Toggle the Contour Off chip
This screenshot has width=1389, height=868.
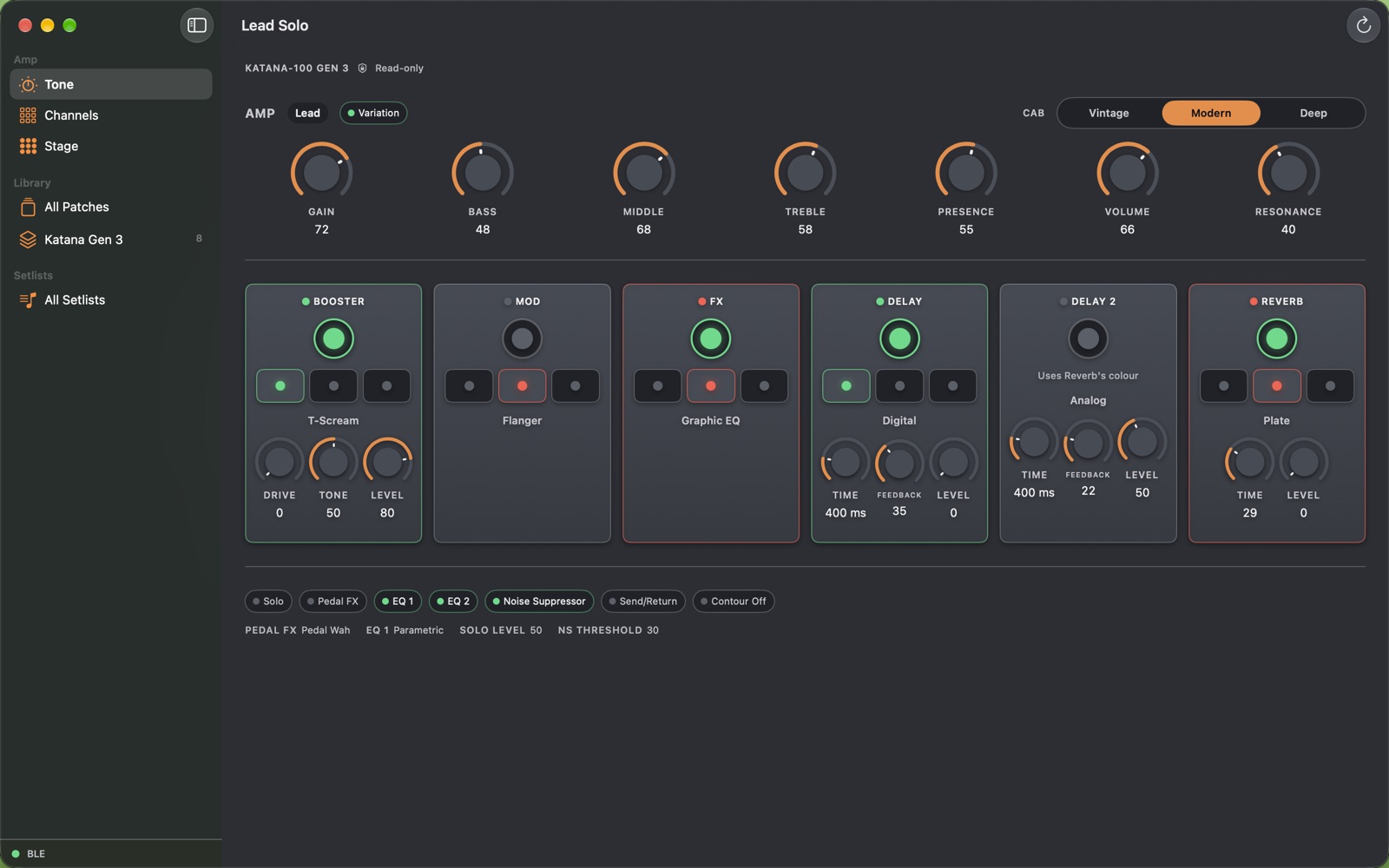(734, 602)
